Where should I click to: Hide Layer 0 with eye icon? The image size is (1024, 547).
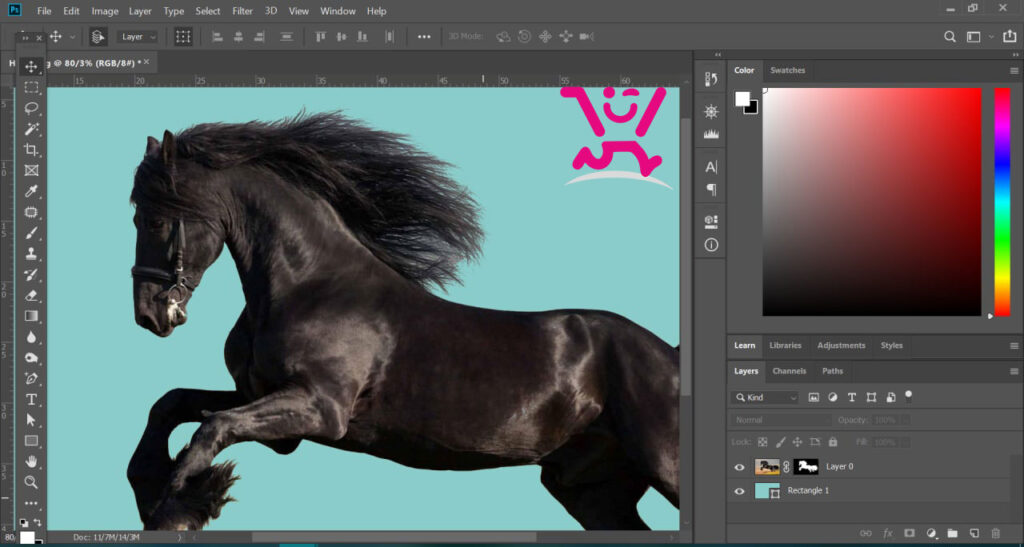739,467
